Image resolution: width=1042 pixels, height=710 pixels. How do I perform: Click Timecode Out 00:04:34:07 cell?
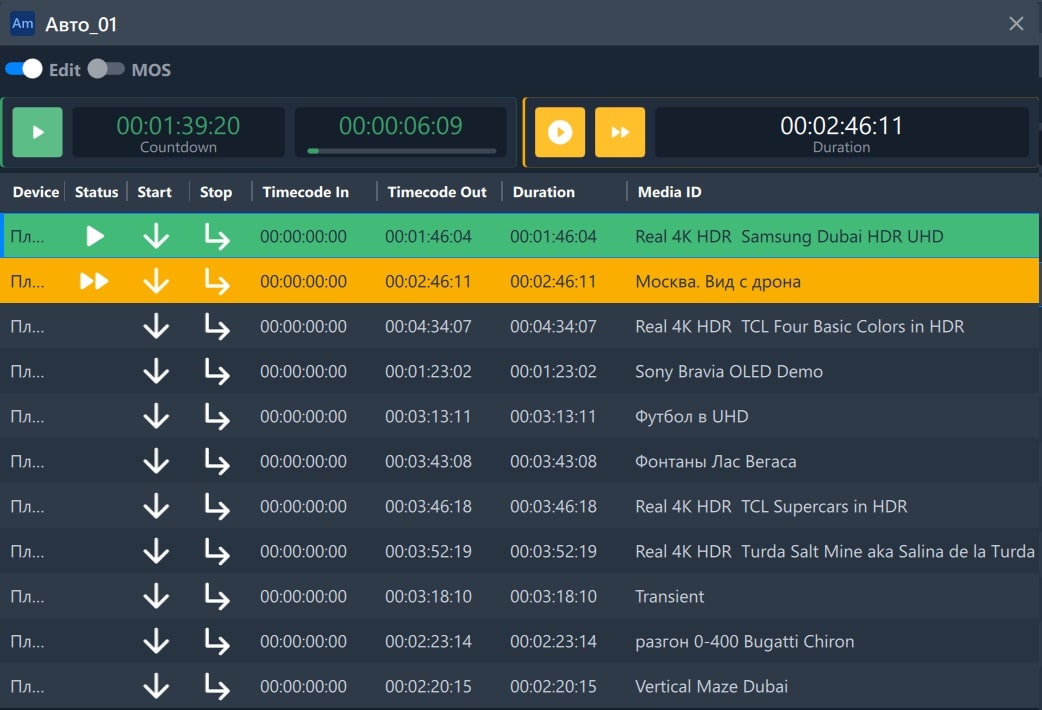pyautogui.click(x=428, y=326)
